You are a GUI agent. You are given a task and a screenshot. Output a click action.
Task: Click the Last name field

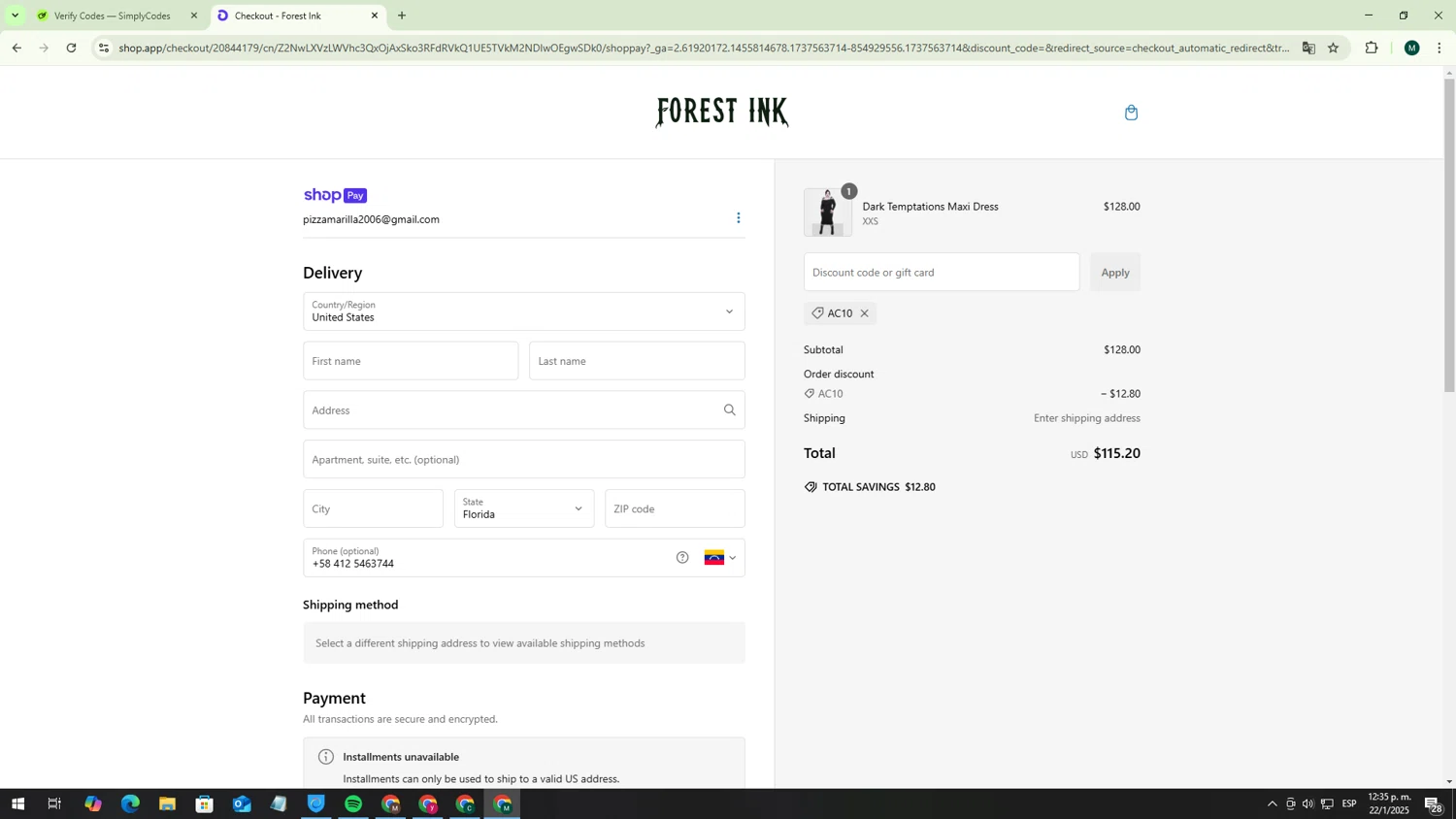click(637, 361)
